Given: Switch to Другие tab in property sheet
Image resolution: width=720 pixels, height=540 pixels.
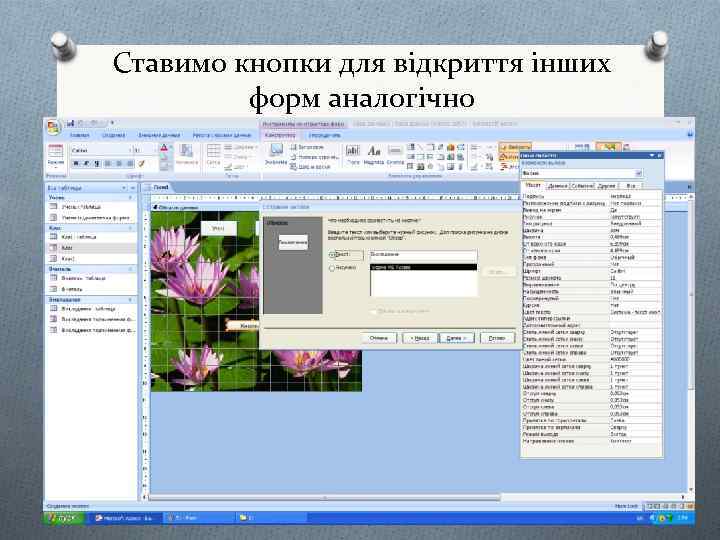Looking at the screenshot, I should pyautogui.click(x=606, y=186).
